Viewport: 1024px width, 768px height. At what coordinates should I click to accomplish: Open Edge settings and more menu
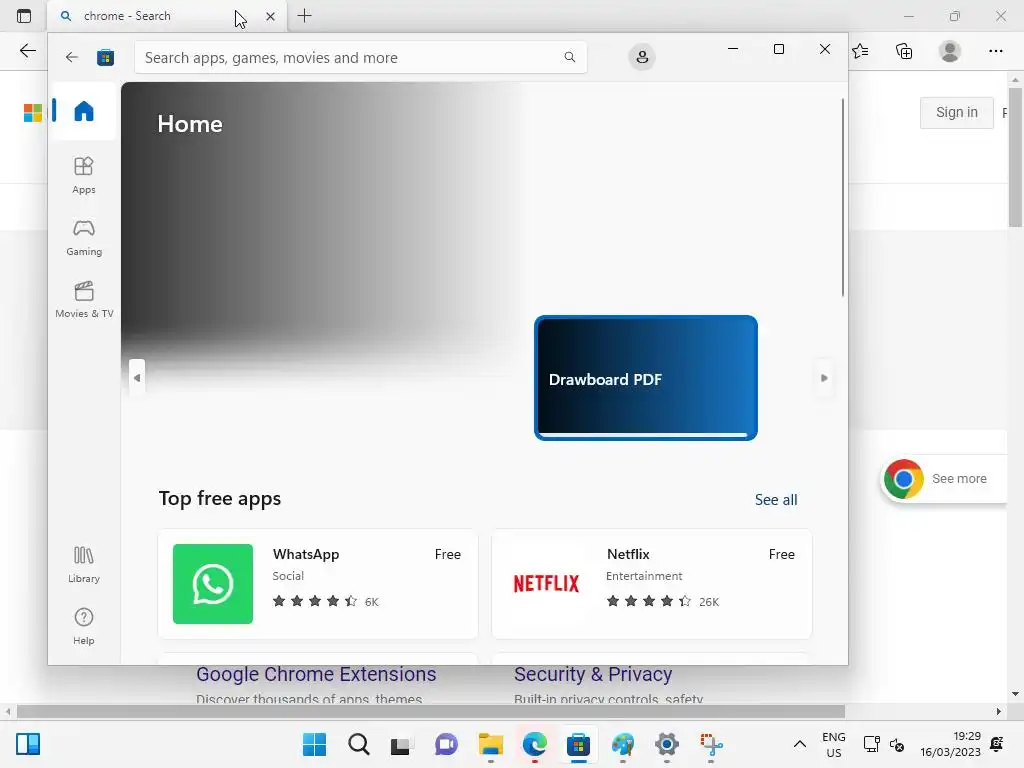[x=995, y=51]
